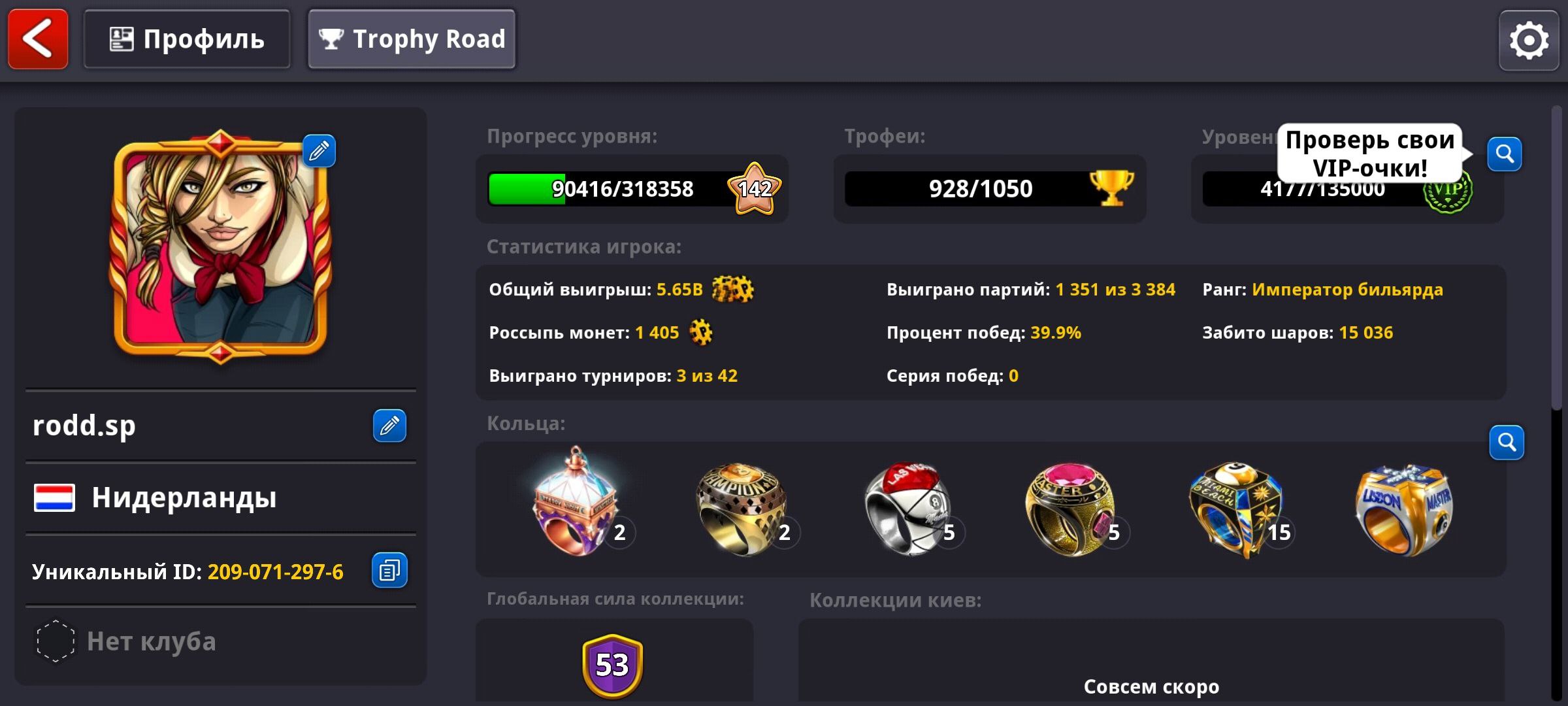
Task: Click the collection power shield 53
Action: (x=612, y=665)
